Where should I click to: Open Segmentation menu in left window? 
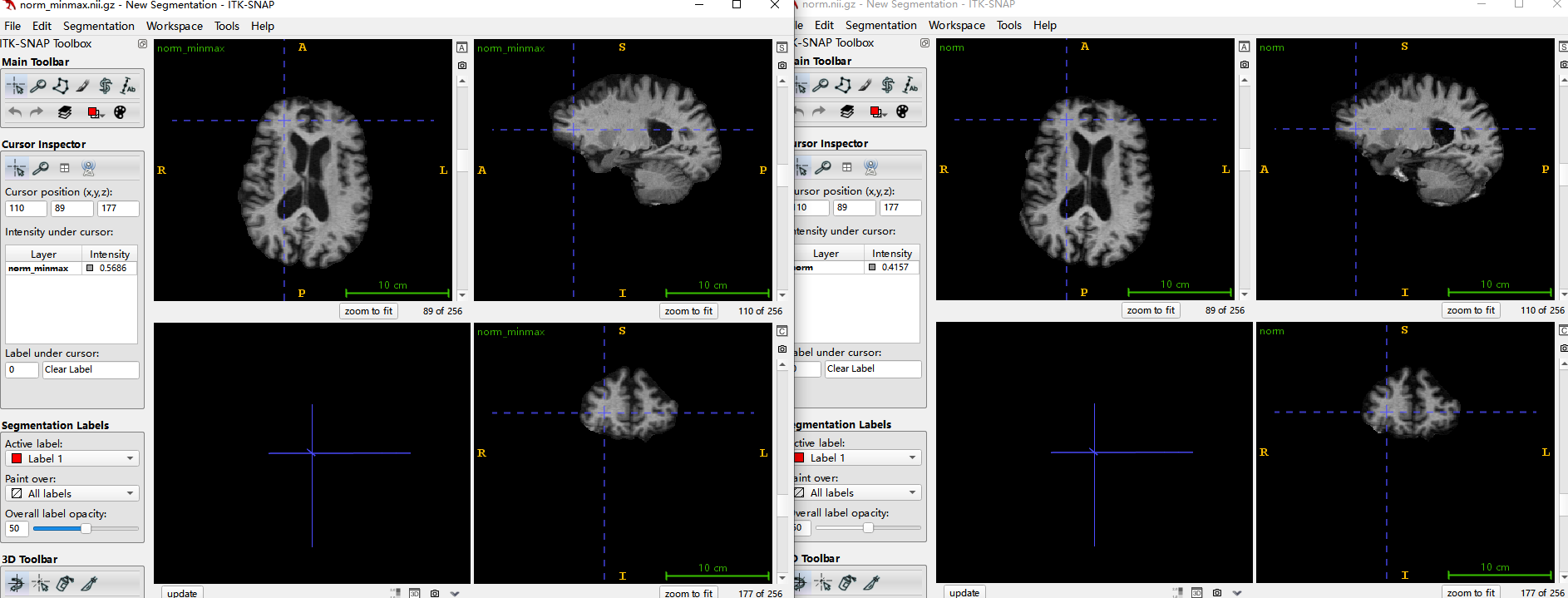click(x=99, y=26)
